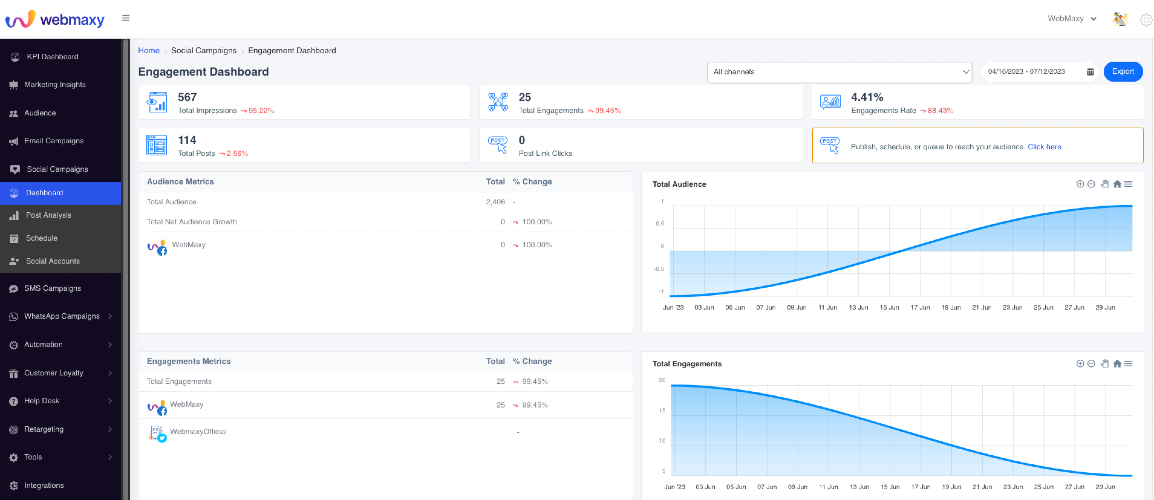Click the user avatar icon in header
1154x500 pixels.
coord(1120,19)
